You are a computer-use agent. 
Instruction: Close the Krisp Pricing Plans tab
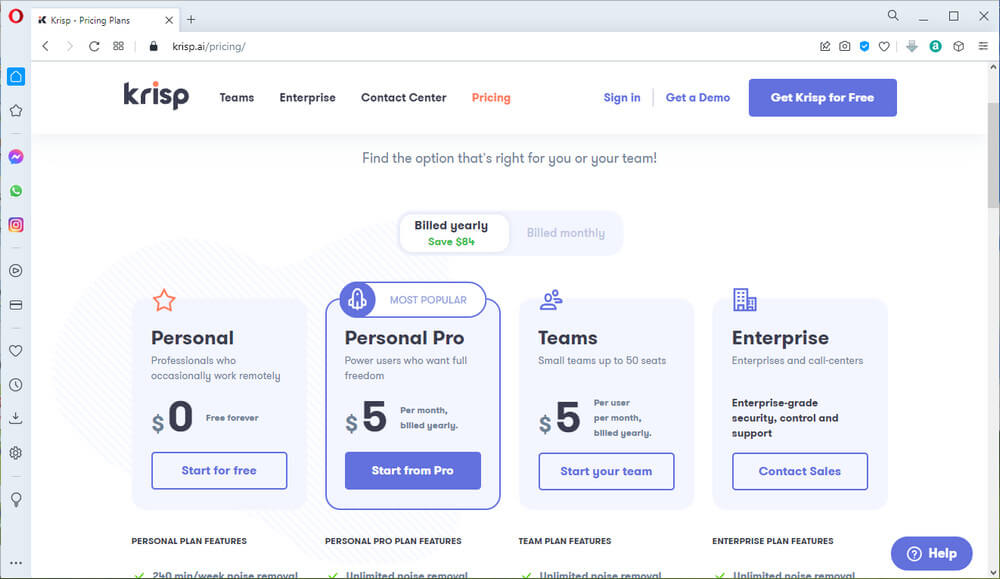169,20
